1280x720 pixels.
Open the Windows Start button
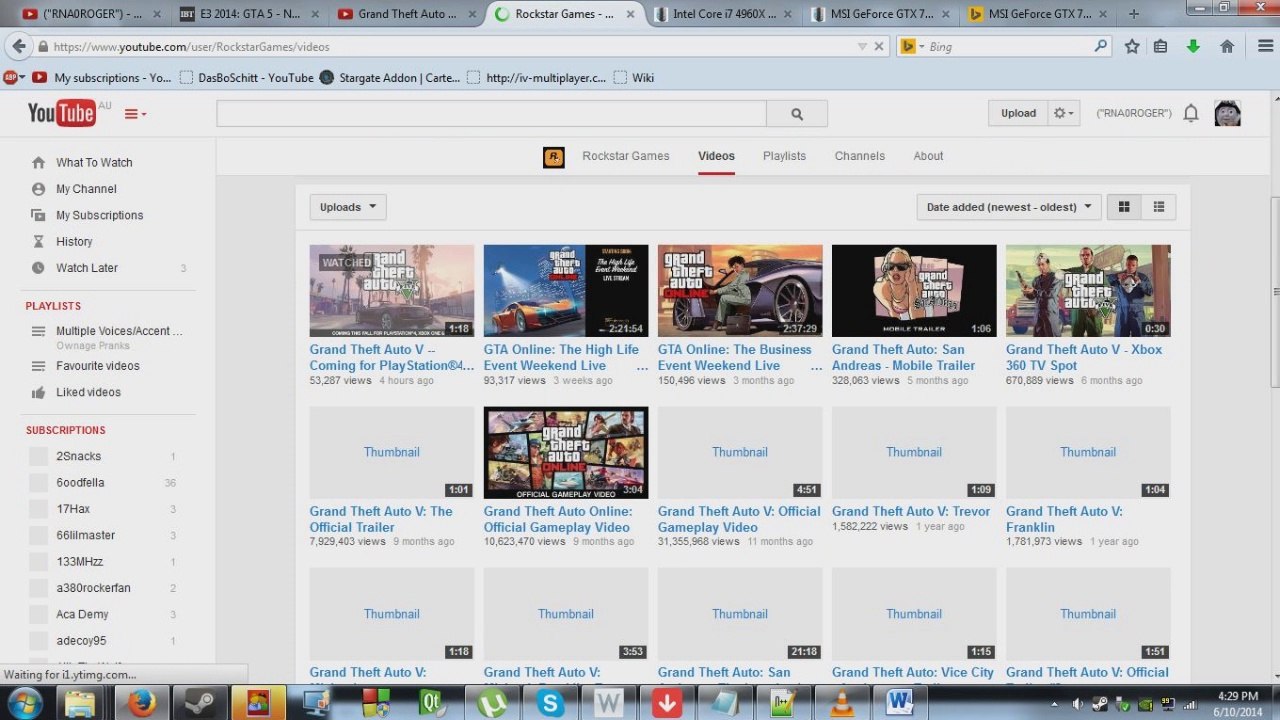tap(23, 703)
